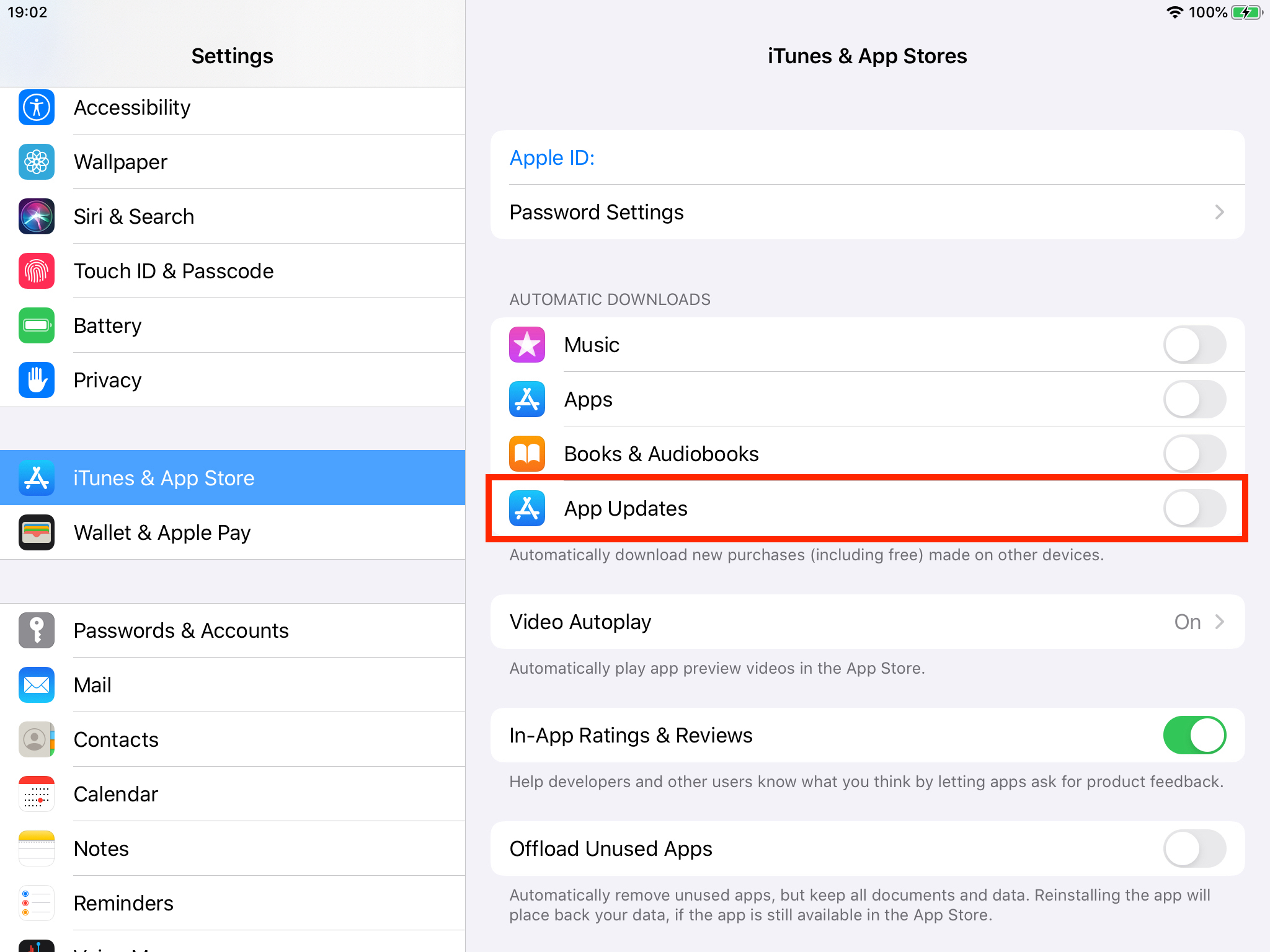This screenshot has width=1270, height=952.
Task: Turn on App Updates switch
Action: click(1194, 508)
